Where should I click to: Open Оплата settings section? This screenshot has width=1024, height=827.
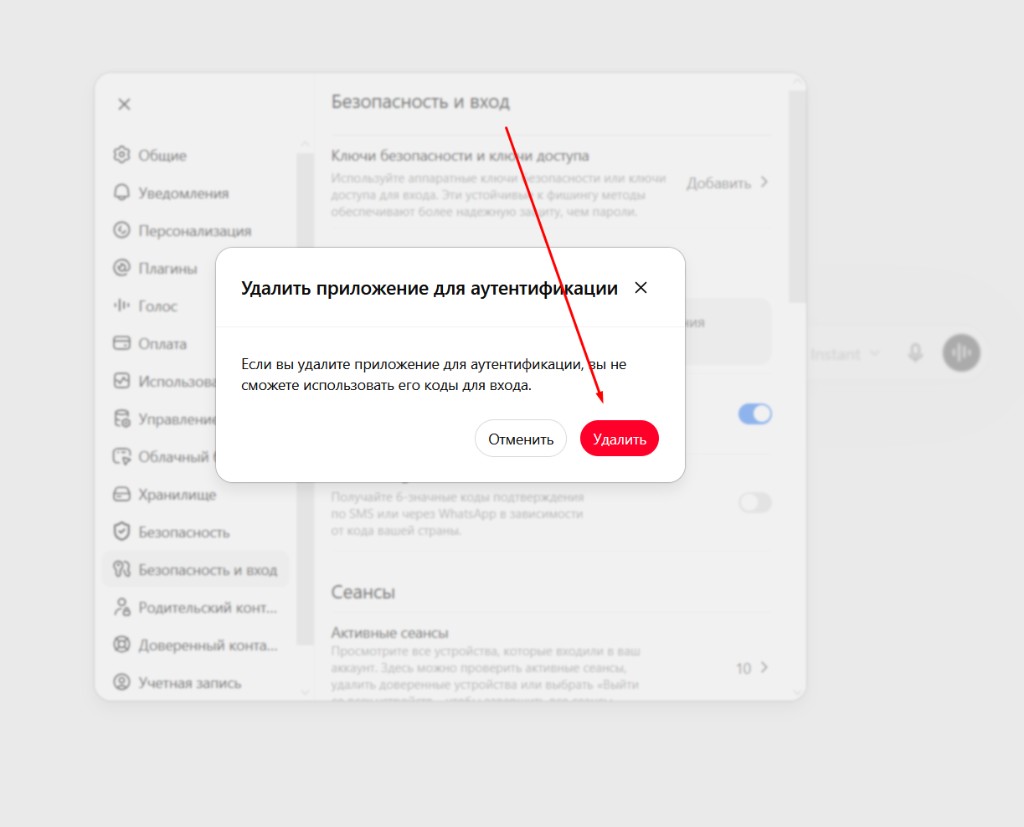(x=160, y=344)
